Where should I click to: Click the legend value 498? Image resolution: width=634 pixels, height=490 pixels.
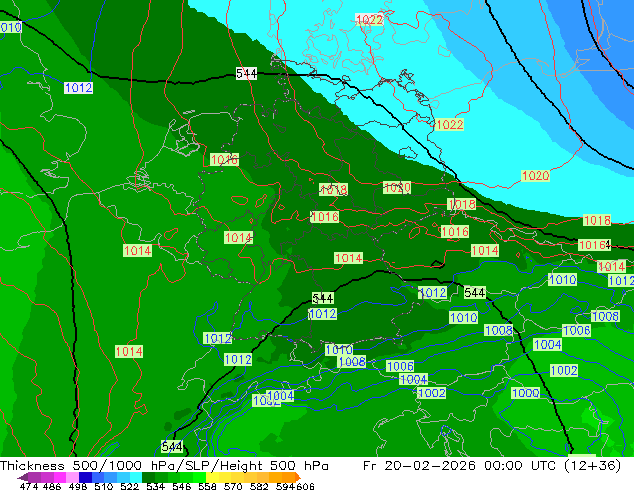coord(76,486)
